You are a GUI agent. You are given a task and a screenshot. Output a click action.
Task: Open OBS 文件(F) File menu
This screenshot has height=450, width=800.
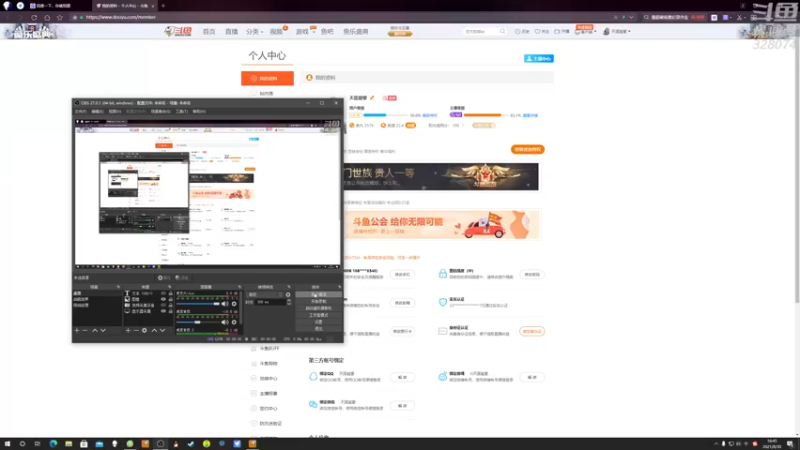click(x=81, y=111)
